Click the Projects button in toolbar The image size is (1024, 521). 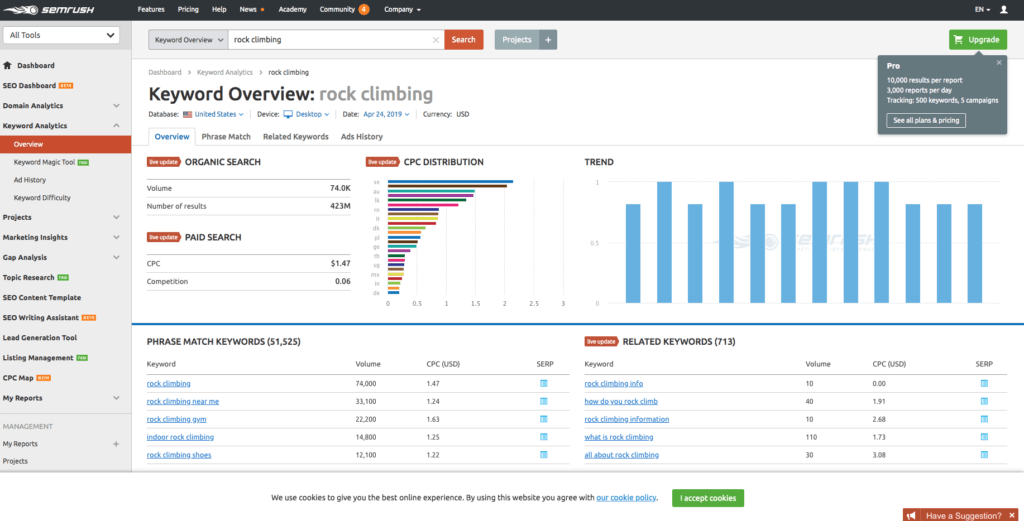(517, 40)
